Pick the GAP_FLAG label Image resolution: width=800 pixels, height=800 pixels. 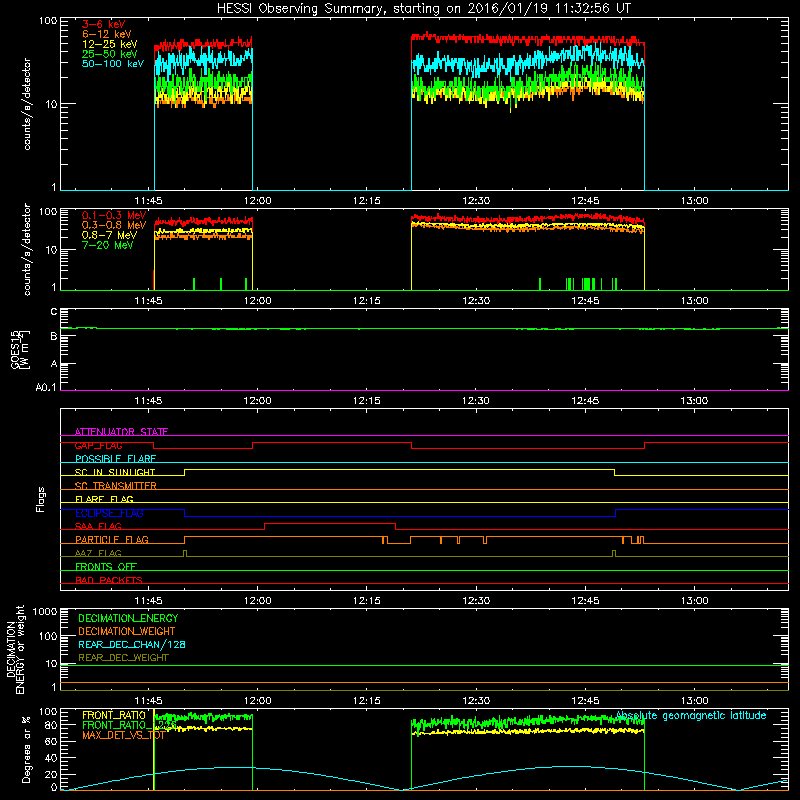(98, 445)
